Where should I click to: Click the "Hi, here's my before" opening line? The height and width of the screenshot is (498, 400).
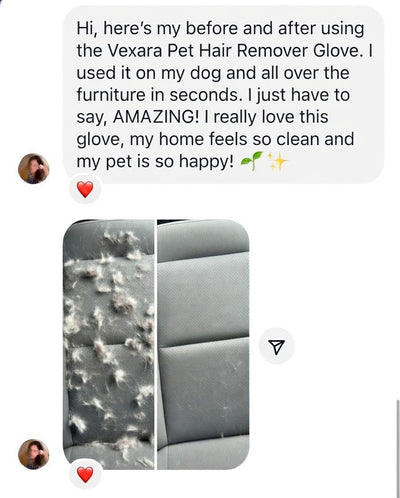(159, 29)
